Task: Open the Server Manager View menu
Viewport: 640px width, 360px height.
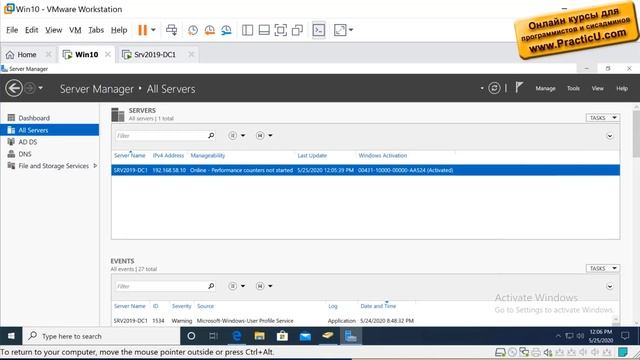Action: pos(598,88)
